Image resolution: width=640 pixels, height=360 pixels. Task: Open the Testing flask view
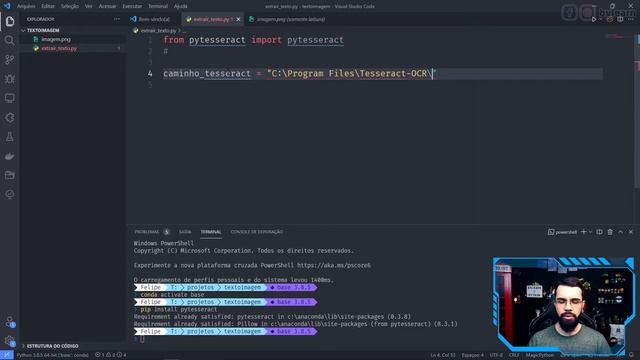point(10,137)
